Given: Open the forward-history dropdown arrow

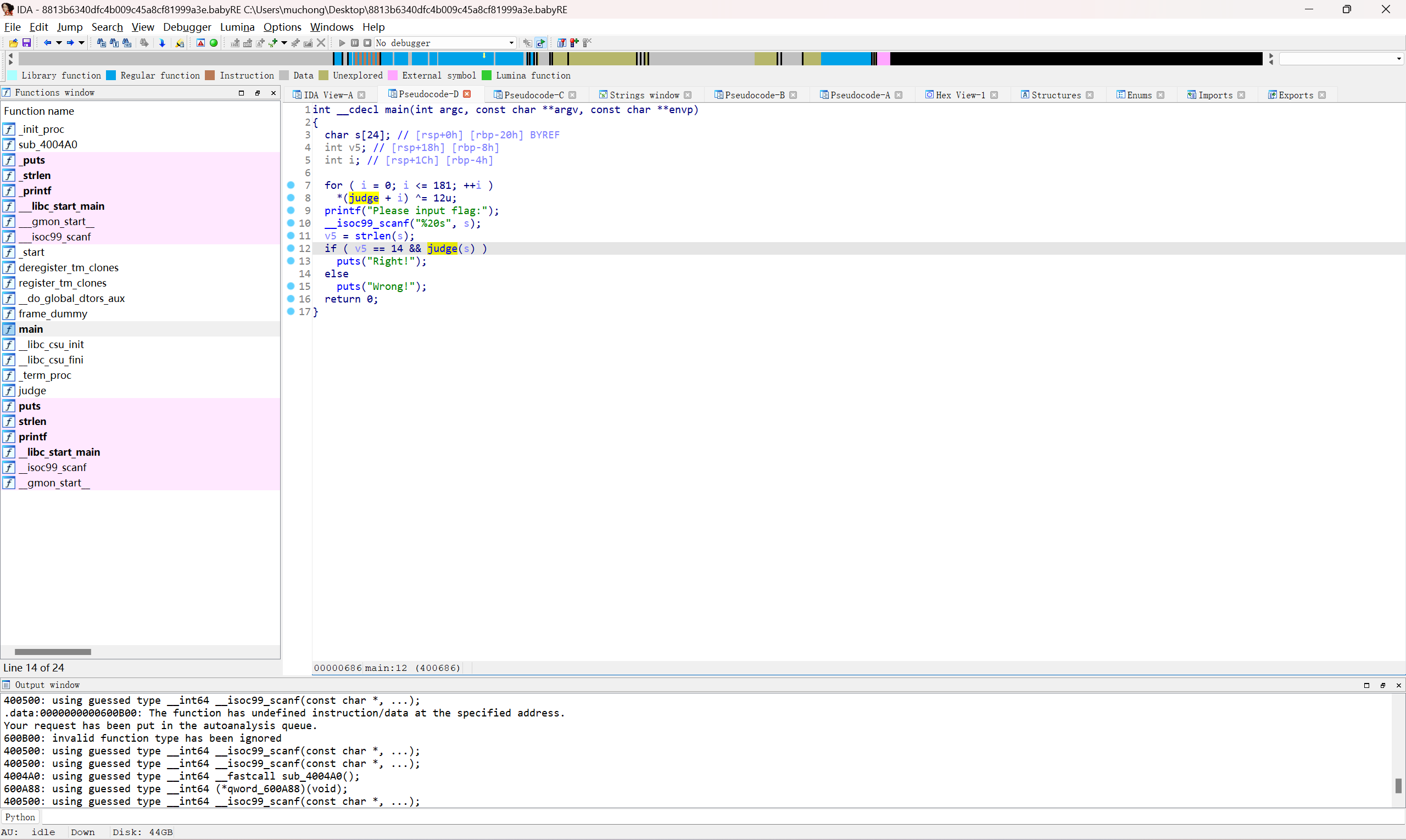Looking at the screenshot, I should pyautogui.click(x=81, y=43).
